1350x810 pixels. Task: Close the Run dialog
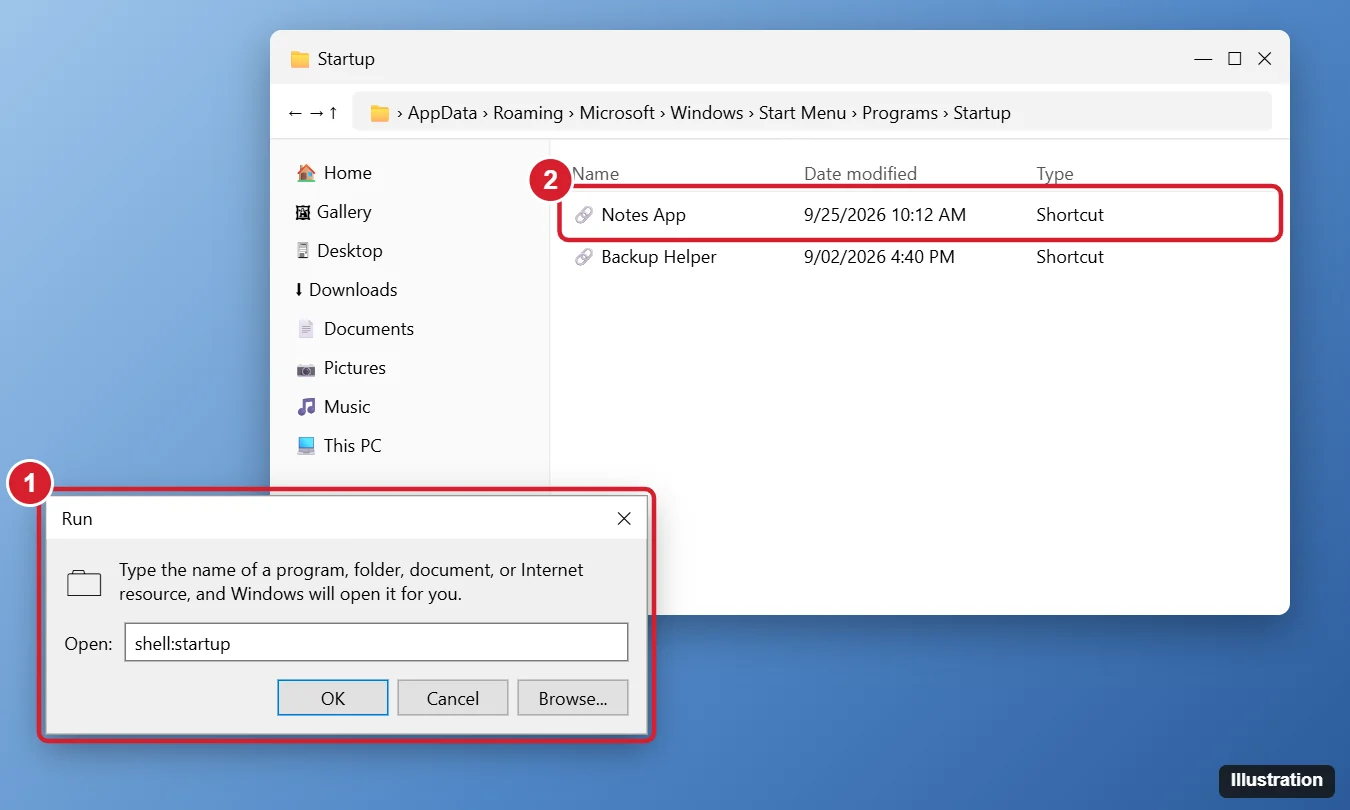624,518
